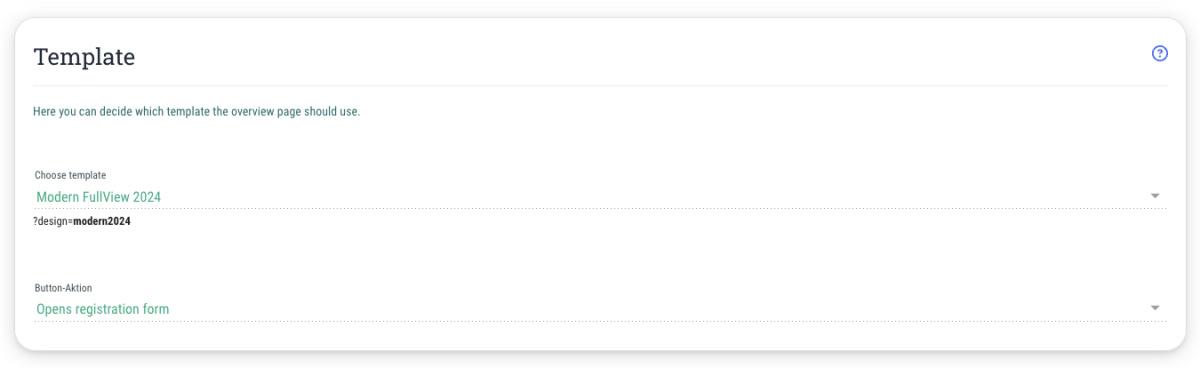
Task: Click the triangle next to Opens registration form
Action: [x=1155, y=309]
